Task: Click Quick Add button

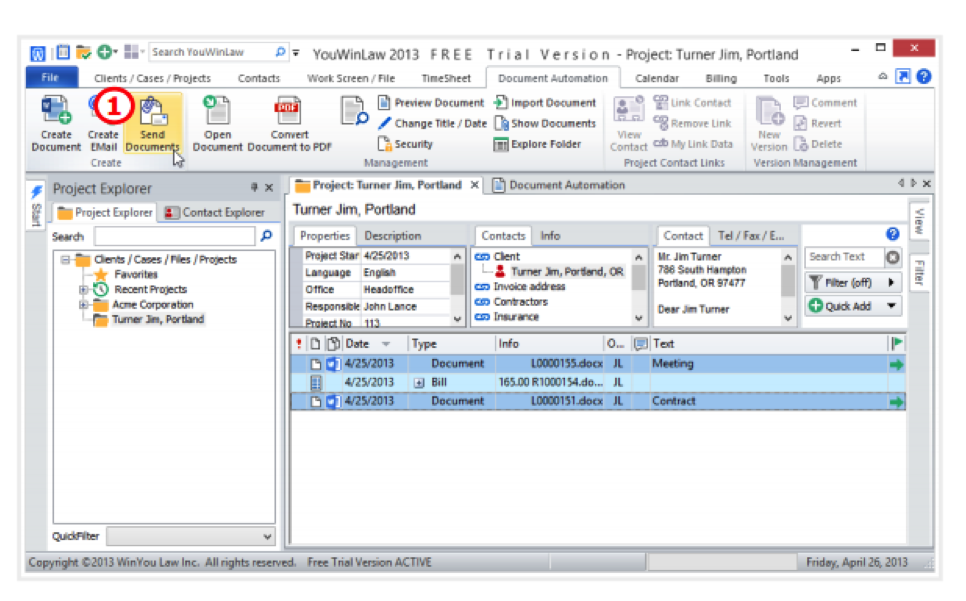Action: coord(842,306)
